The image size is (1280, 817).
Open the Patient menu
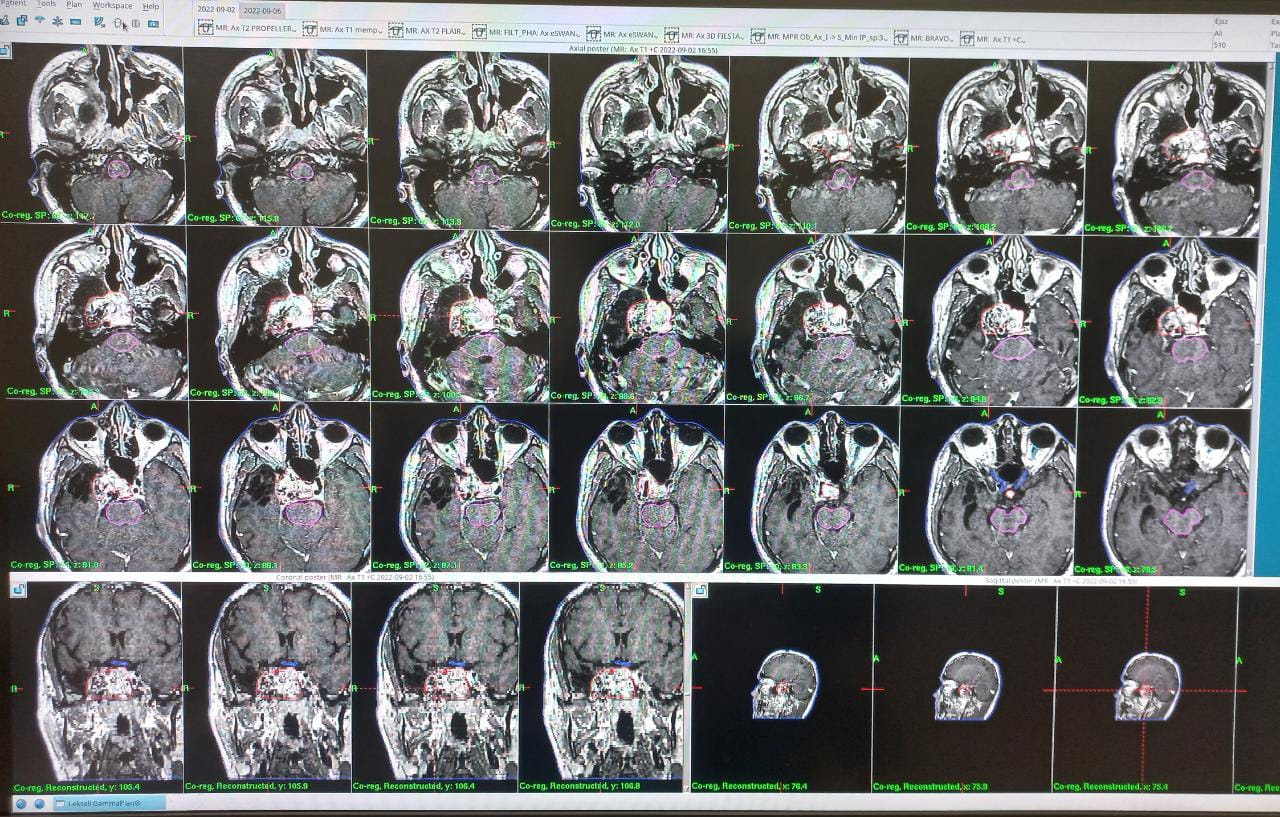pyautogui.click(x=11, y=5)
